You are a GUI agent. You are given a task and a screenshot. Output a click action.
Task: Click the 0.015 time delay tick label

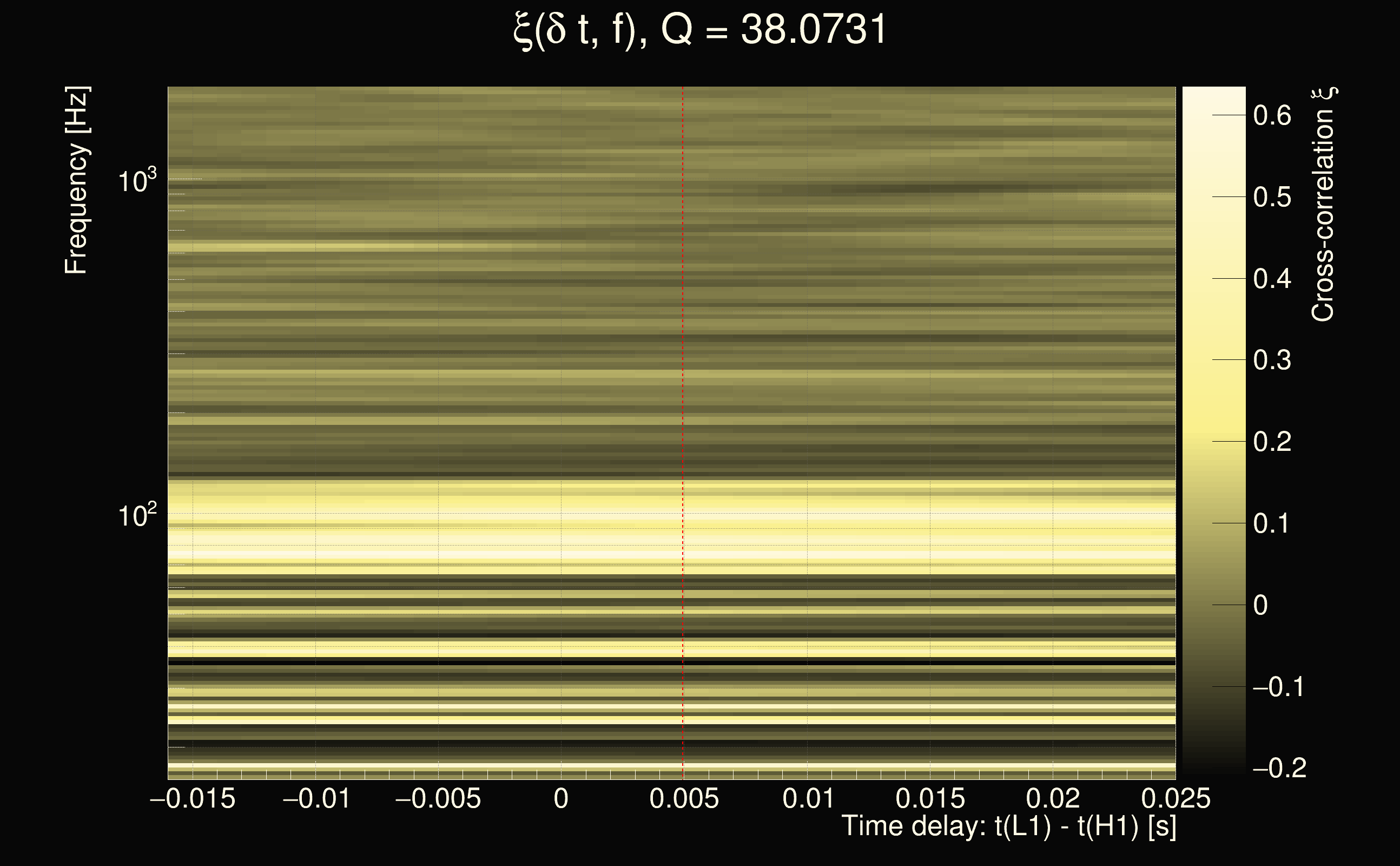pyautogui.click(x=930, y=798)
